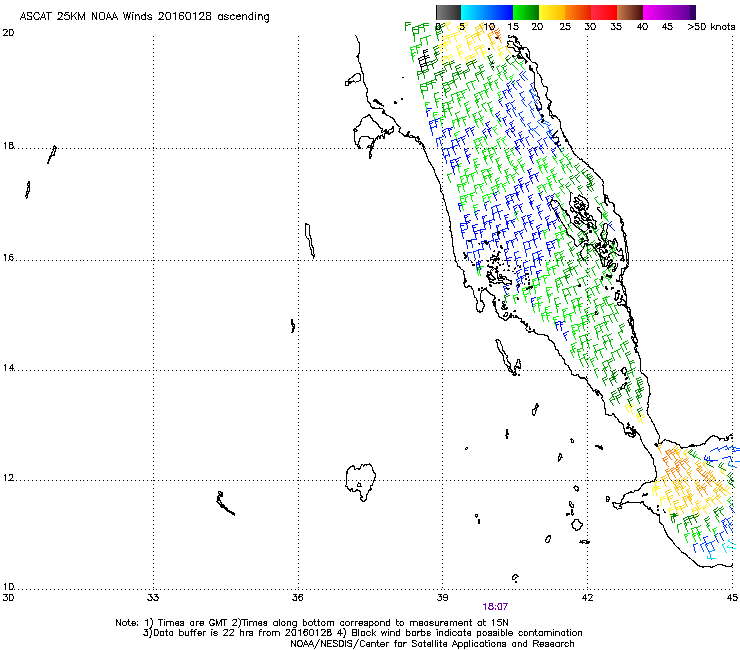Click the note line starting 'Note: 1) Times are GMT'
Viewport: 740px width, 650px height.
(x=312, y=623)
